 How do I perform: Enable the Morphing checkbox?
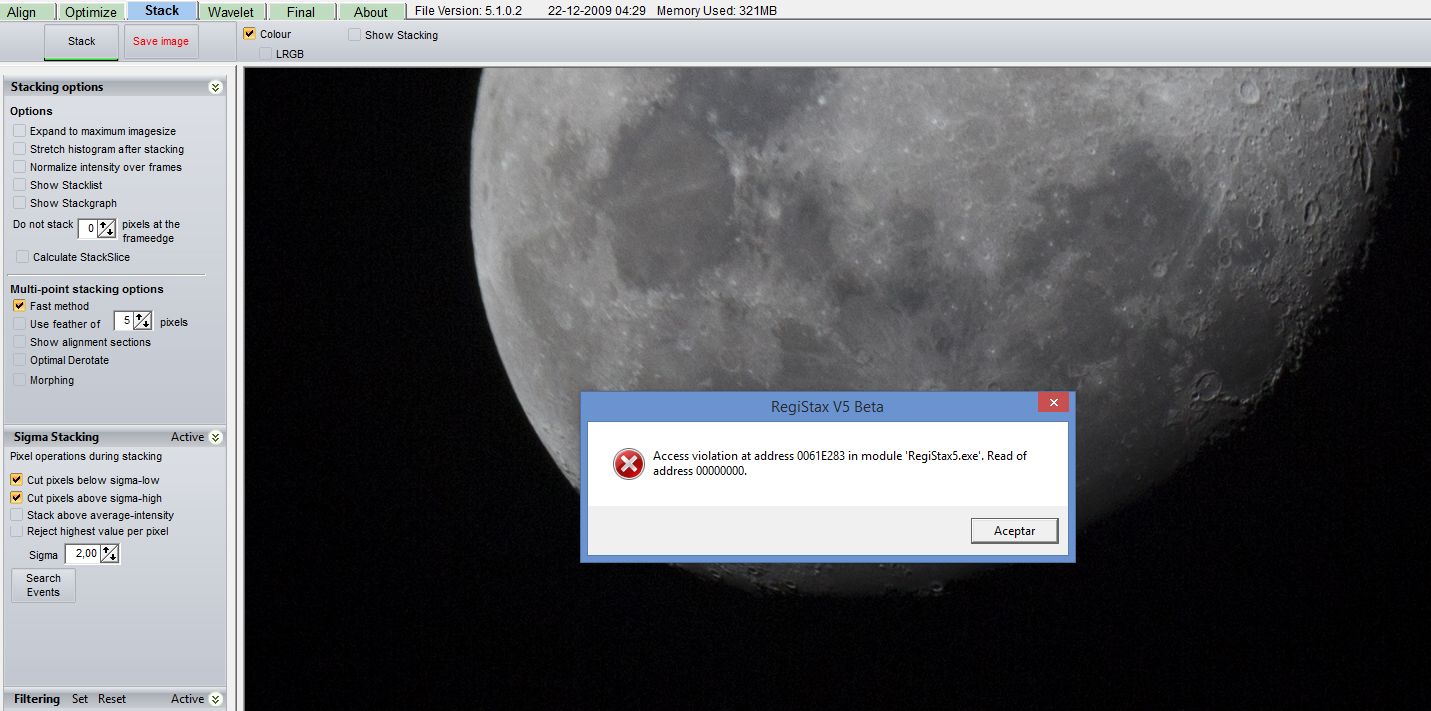click(20, 380)
